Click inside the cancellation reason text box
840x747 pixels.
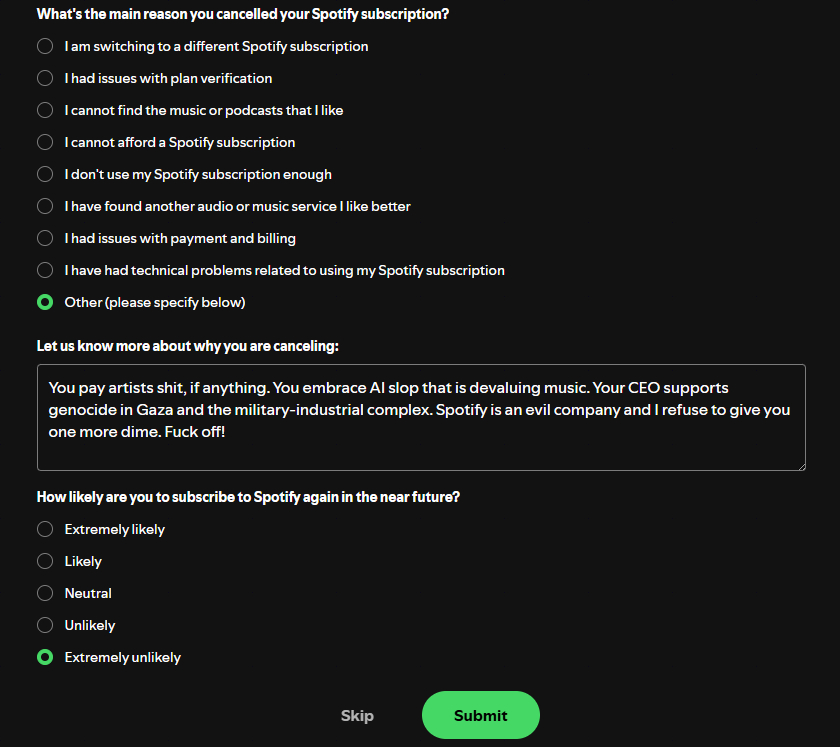point(420,417)
